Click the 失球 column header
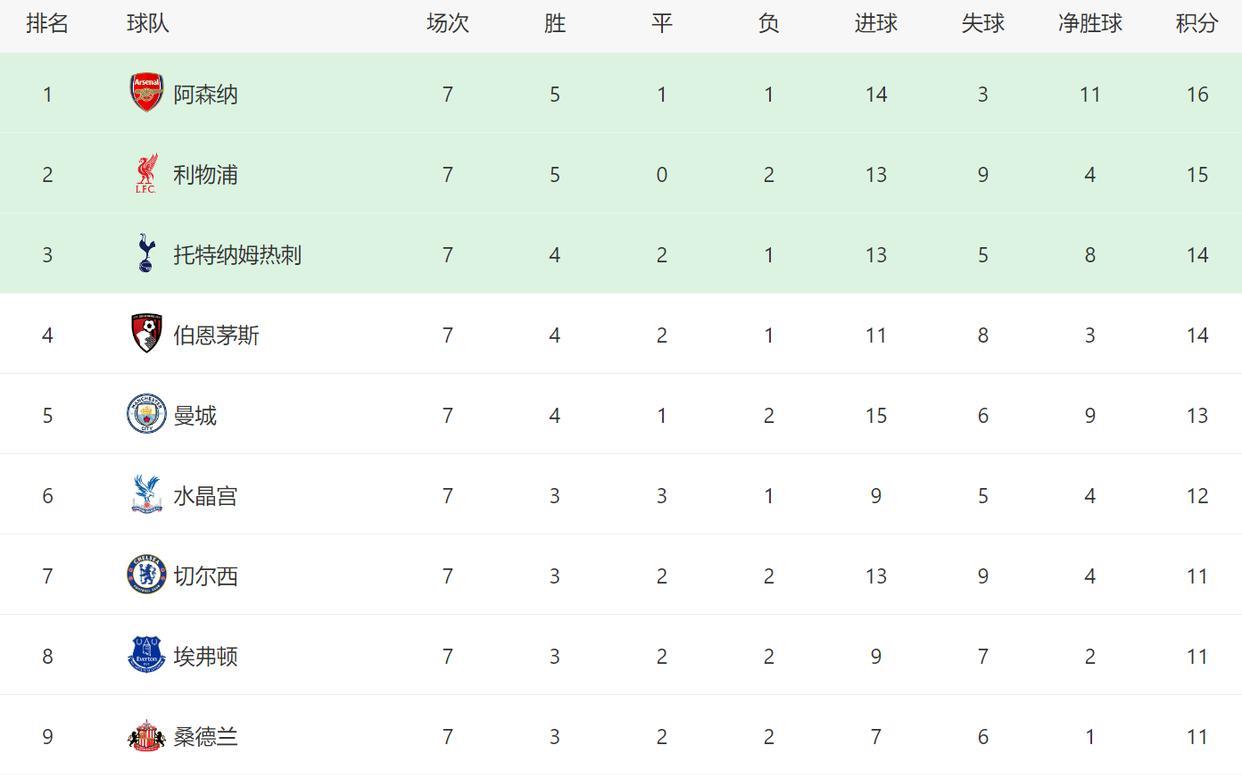The width and height of the screenshot is (1242, 775). pos(983,23)
